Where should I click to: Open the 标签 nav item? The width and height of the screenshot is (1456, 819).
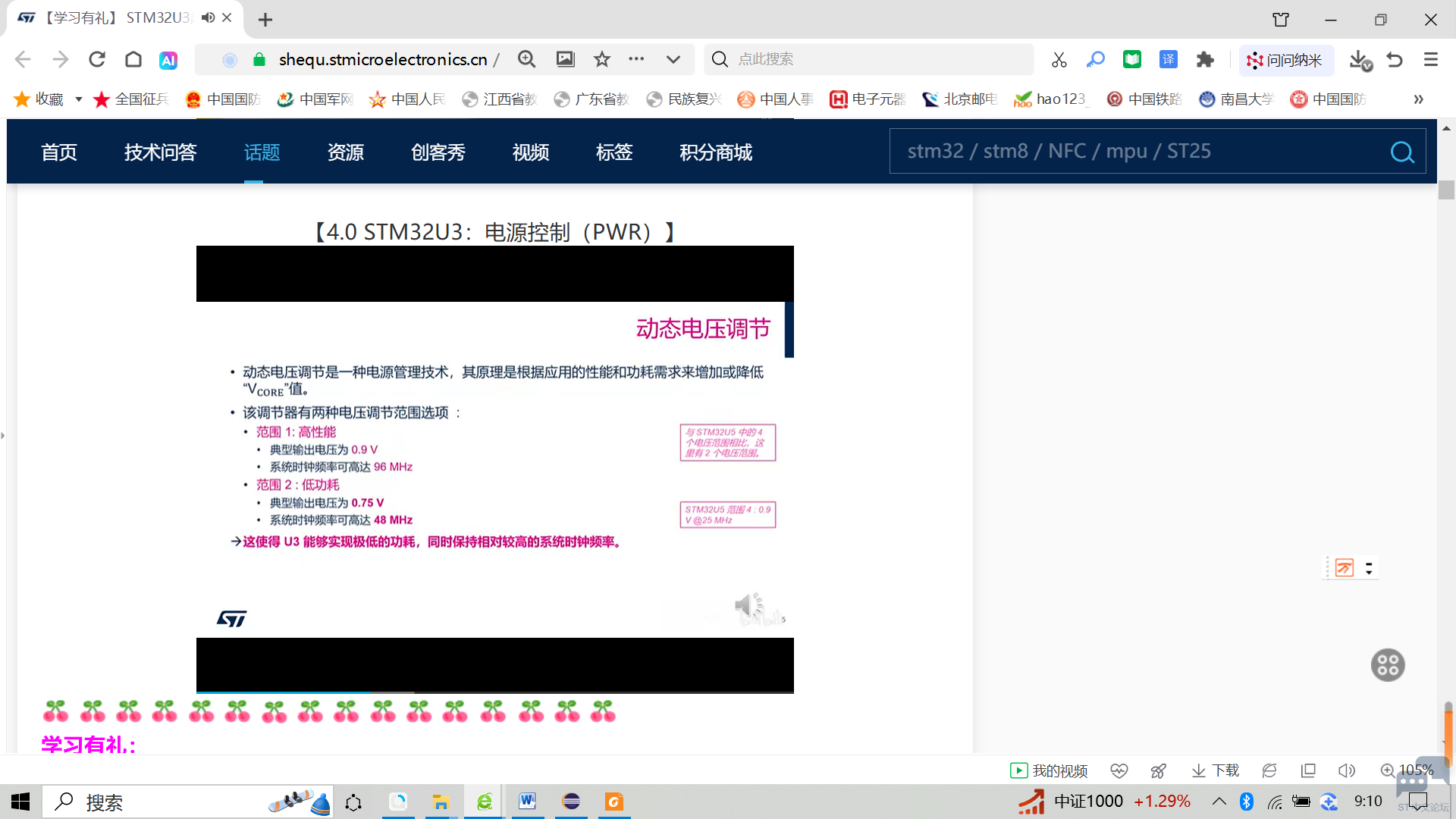pyautogui.click(x=614, y=152)
